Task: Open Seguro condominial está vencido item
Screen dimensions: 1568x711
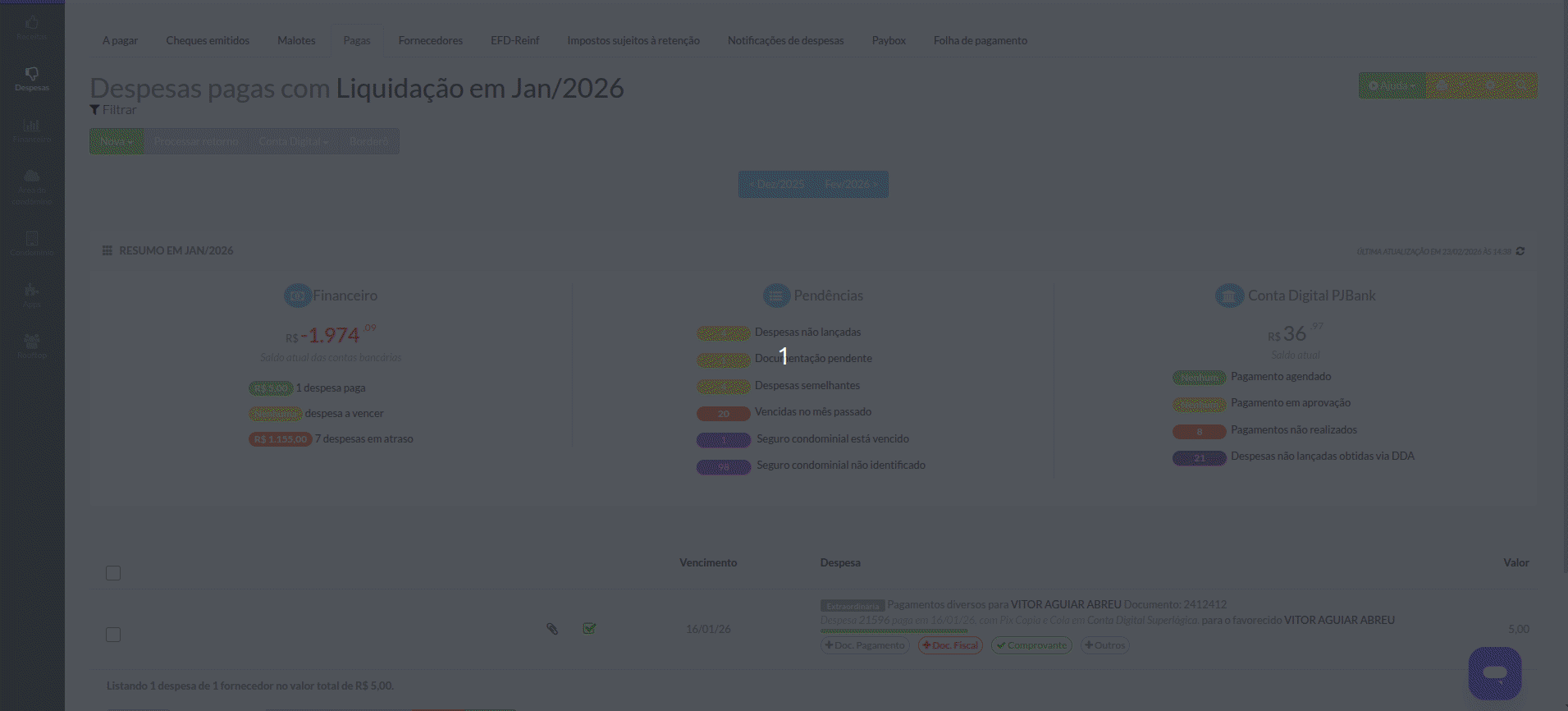Action: click(x=833, y=439)
